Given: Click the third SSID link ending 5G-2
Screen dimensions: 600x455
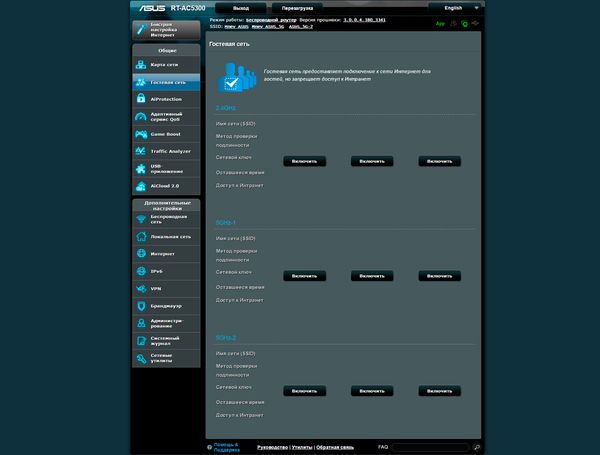Looking at the screenshot, I should coord(301,27).
